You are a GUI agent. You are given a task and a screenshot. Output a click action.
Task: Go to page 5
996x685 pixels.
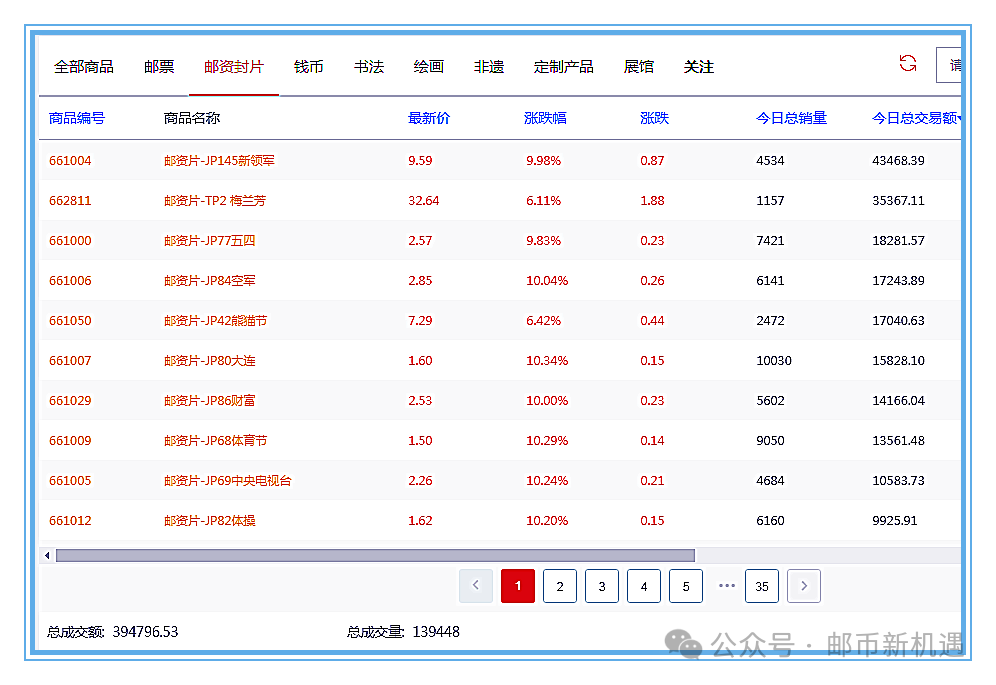click(686, 586)
